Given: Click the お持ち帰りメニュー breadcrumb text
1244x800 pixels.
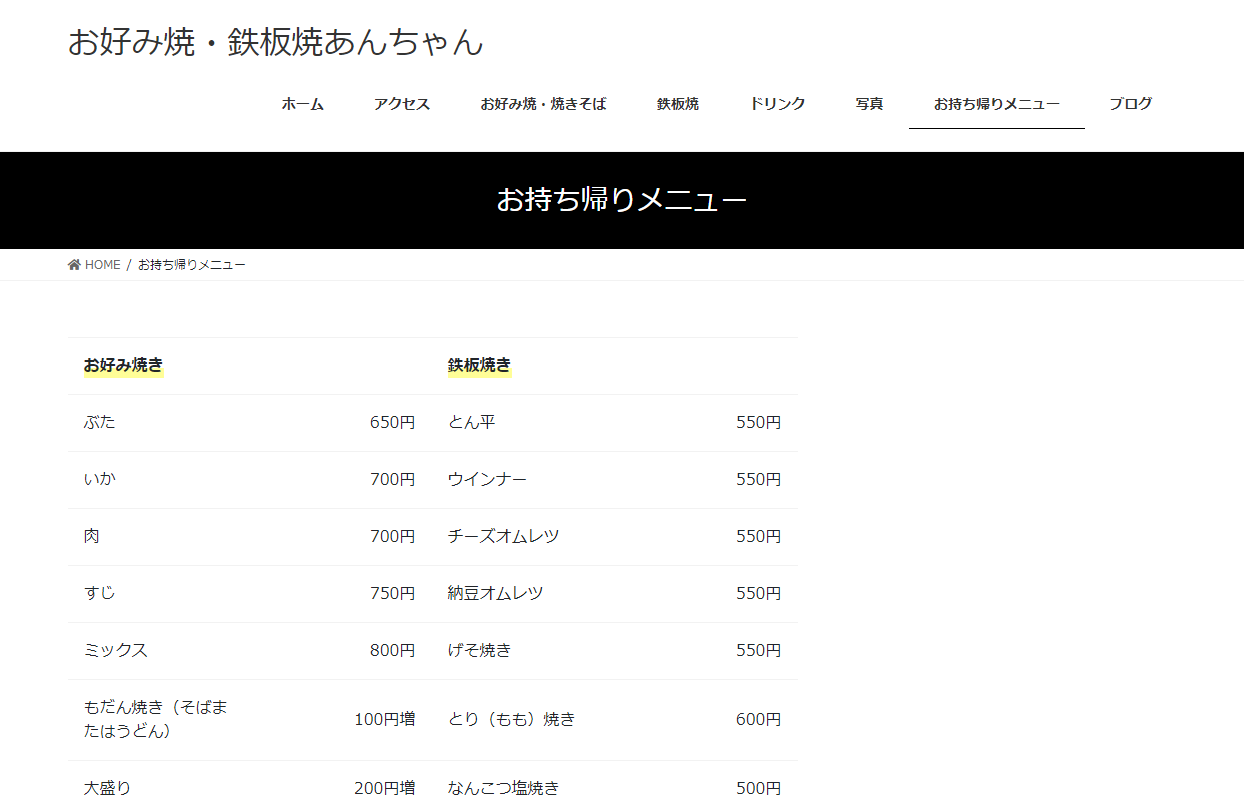Looking at the screenshot, I should 192,265.
